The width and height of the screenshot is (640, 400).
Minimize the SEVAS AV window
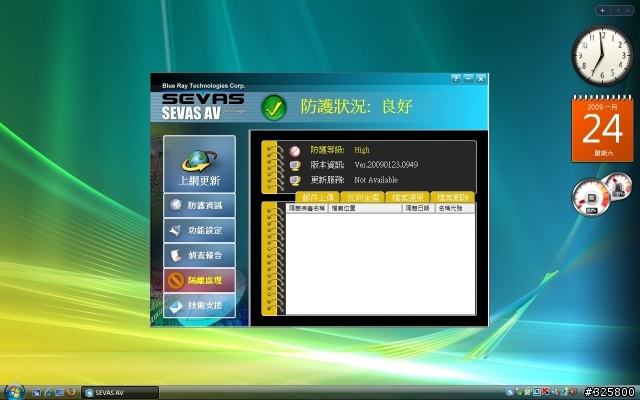[469, 79]
